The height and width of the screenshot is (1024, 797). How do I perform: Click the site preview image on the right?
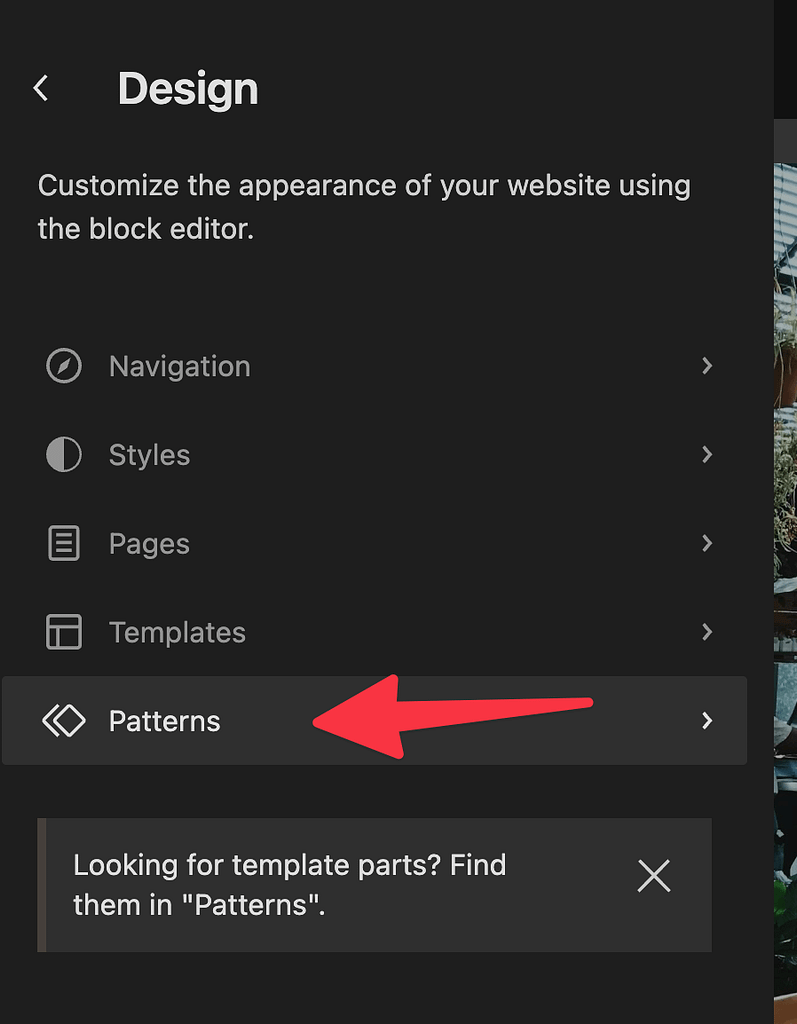785,500
